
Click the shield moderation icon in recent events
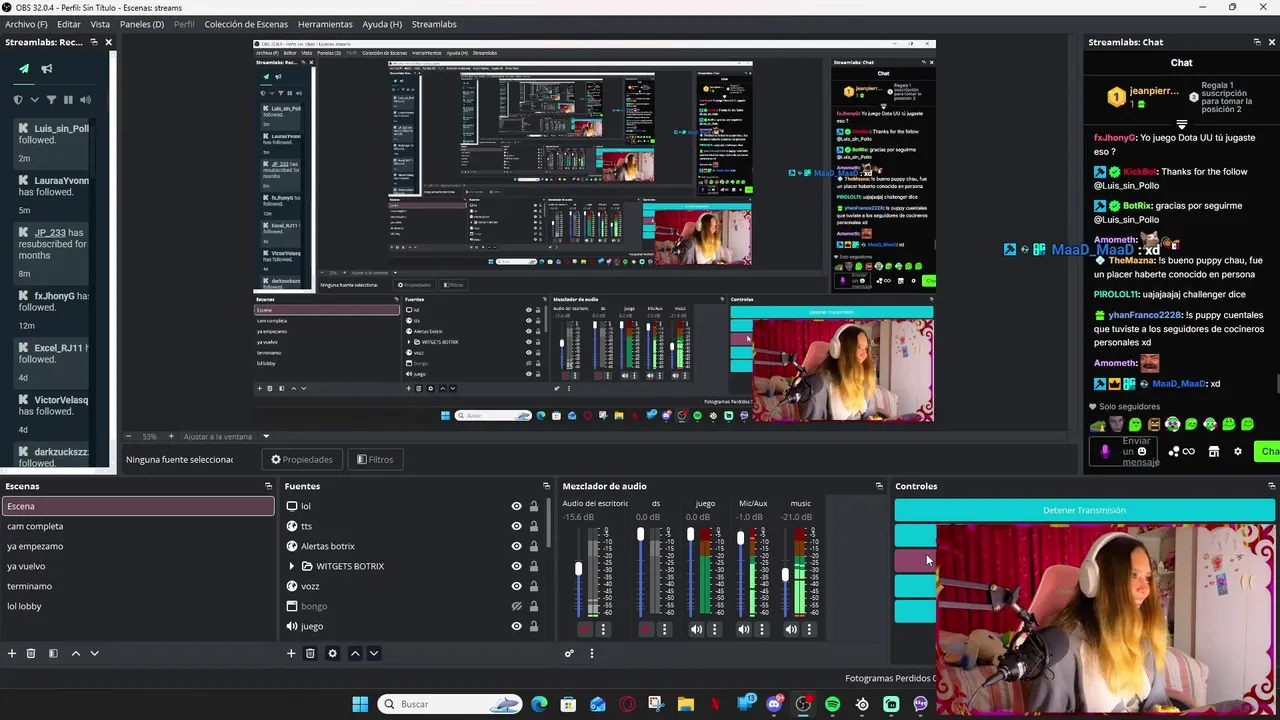(18, 100)
